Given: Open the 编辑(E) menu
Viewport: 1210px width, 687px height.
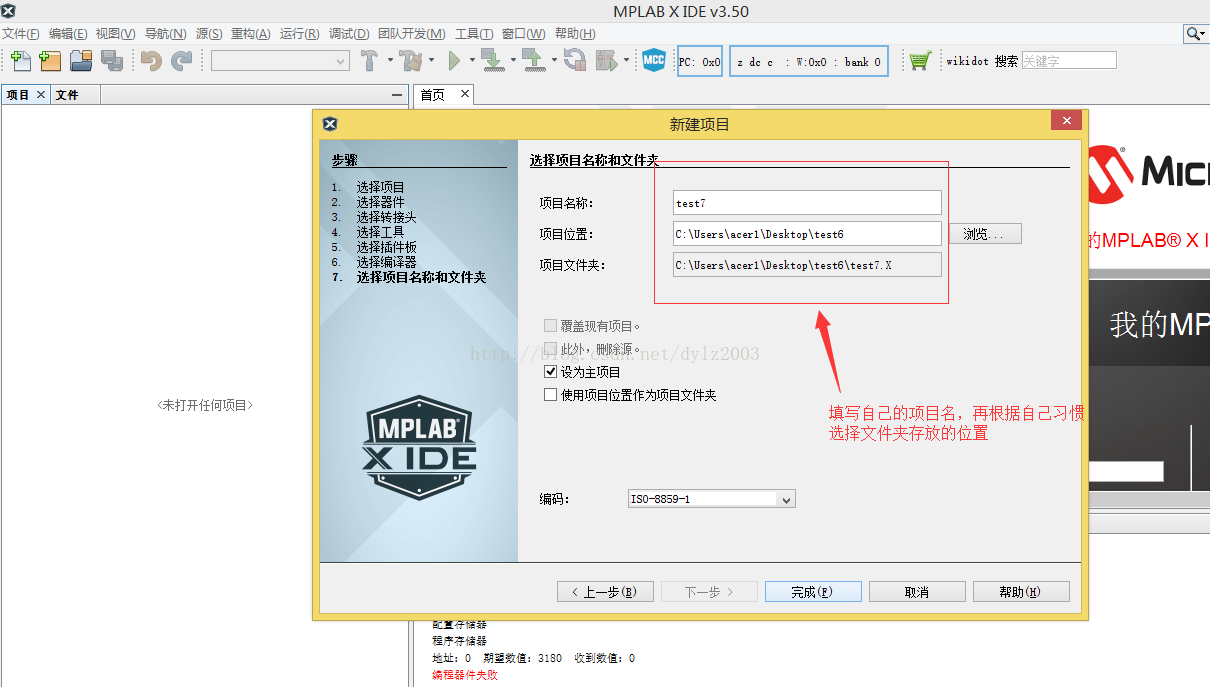Looking at the screenshot, I should (68, 34).
